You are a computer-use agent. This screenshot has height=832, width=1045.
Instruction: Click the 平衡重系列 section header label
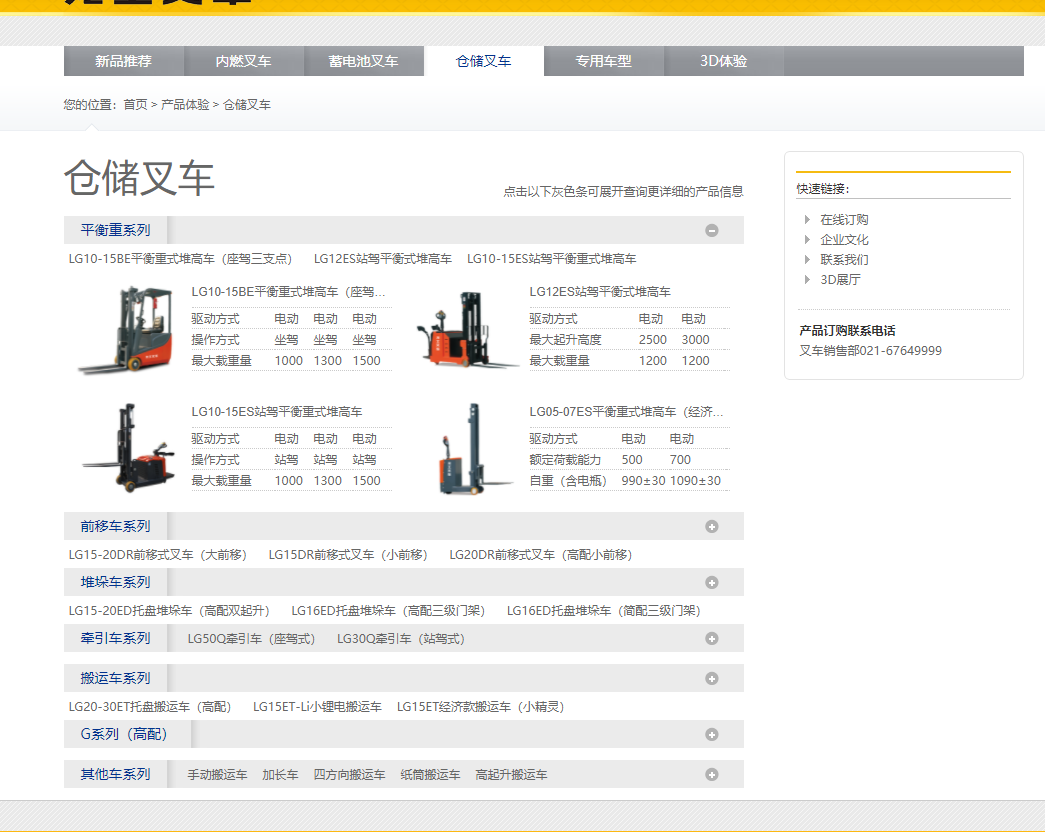(115, 230)
